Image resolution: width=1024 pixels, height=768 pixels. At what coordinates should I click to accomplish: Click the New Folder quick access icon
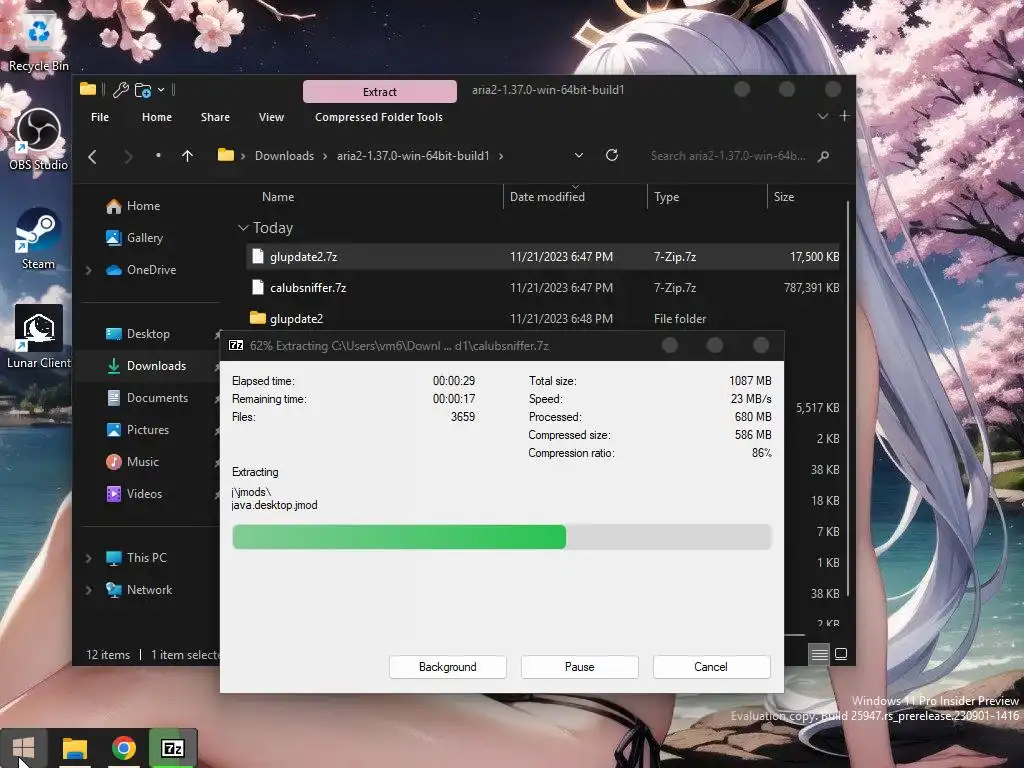143,89
